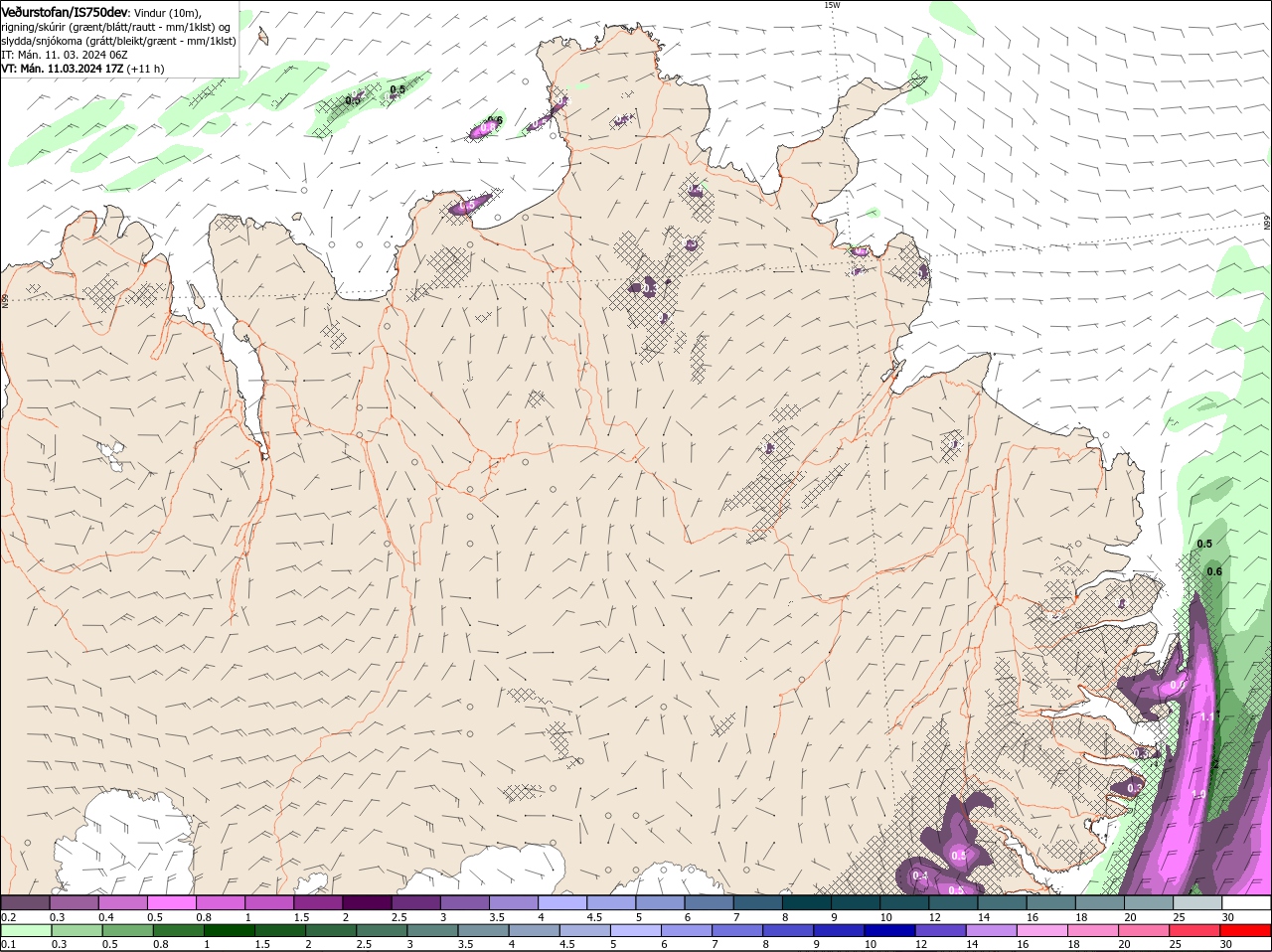Pick the bright red swatch ending lower scale
Screen dimensions: 1272x952
pos(1244,930)
